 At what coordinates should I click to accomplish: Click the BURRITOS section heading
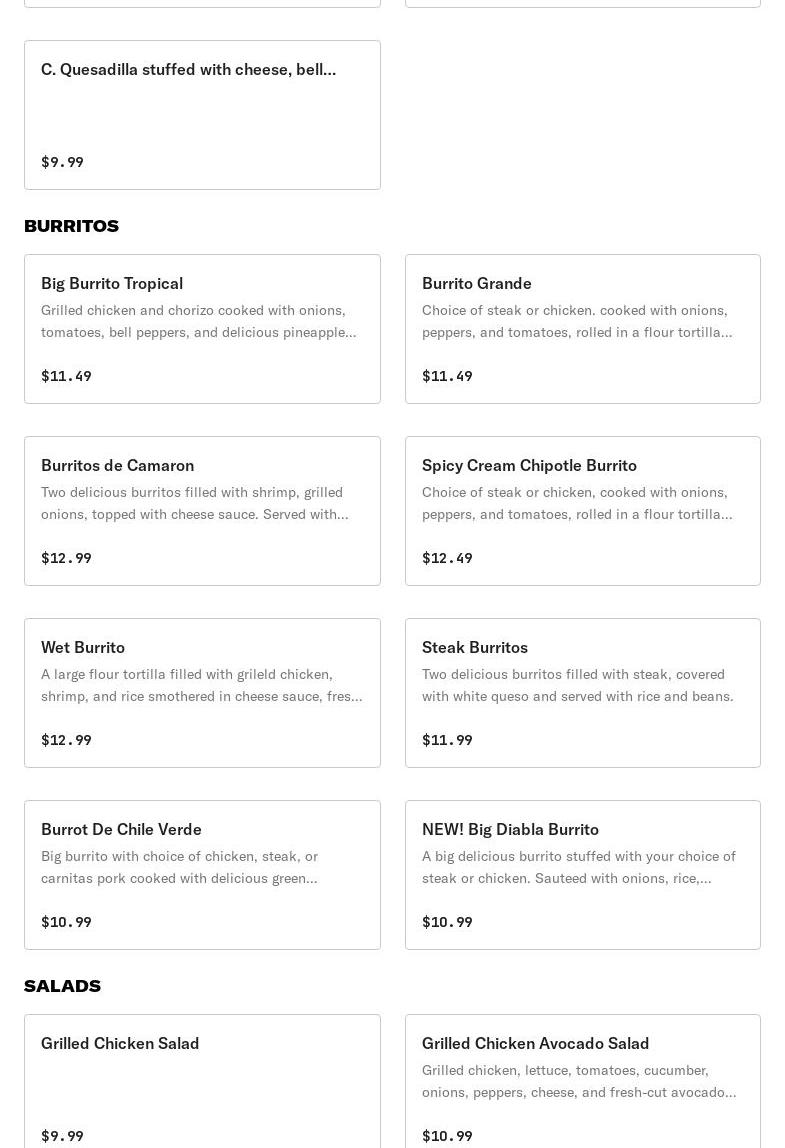click(71, 226)
